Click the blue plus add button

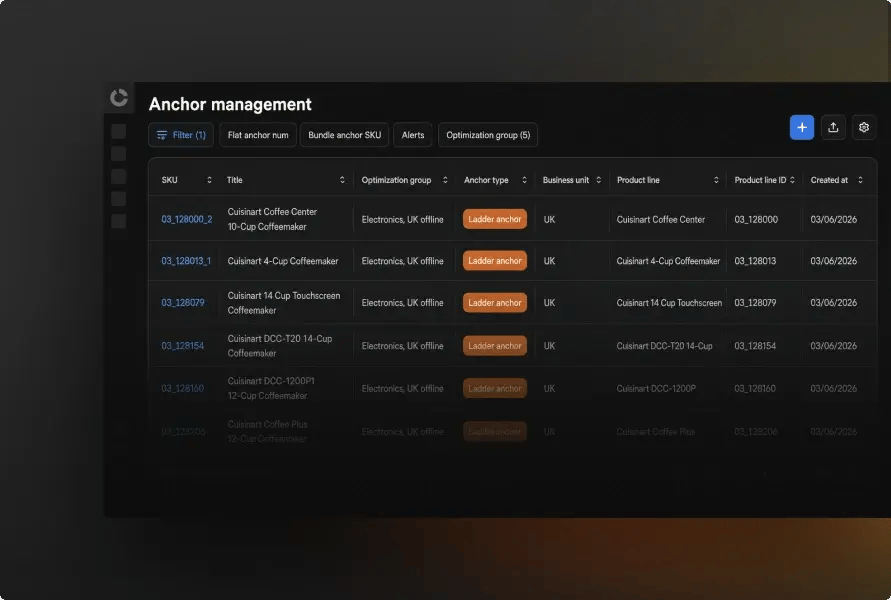click(802, 127)
